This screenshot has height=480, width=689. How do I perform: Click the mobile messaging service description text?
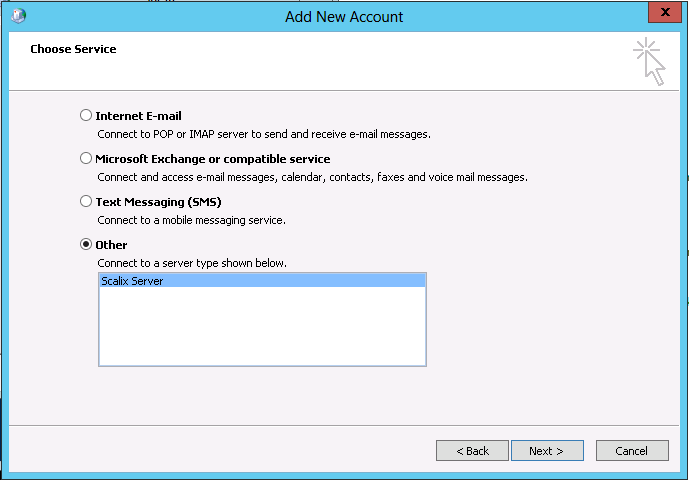click(191, 220)
